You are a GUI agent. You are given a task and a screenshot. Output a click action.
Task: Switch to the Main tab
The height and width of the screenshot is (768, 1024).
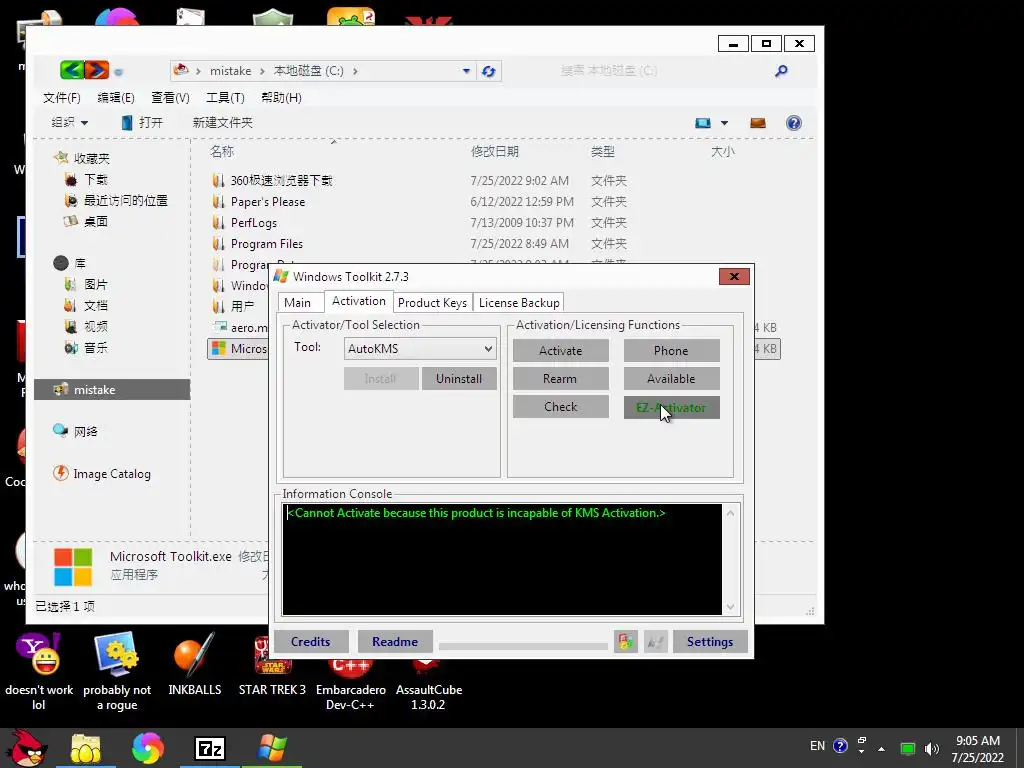(297, 302)
